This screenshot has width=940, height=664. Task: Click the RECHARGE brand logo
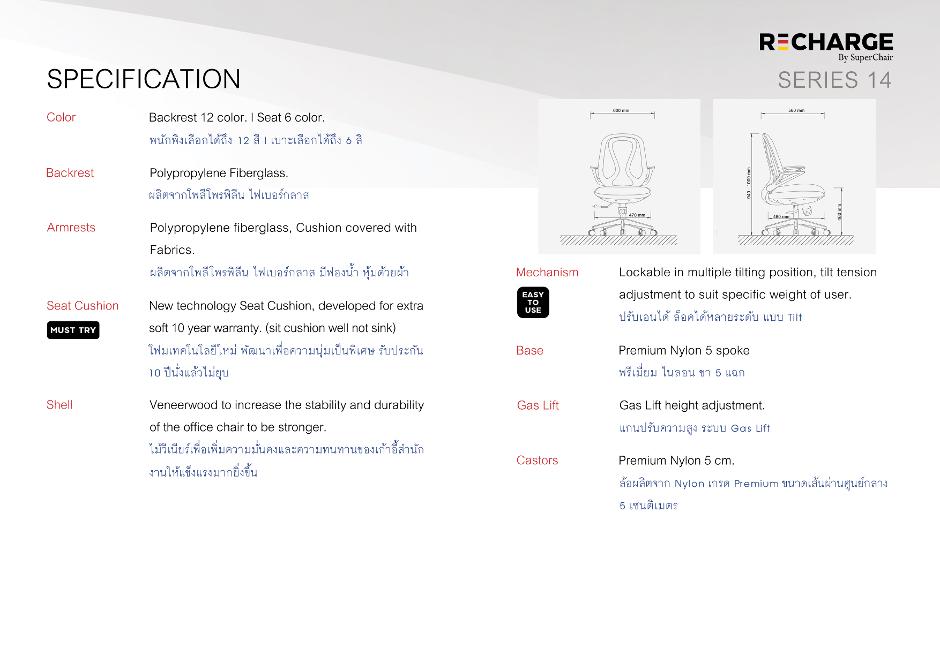point(826,43)
